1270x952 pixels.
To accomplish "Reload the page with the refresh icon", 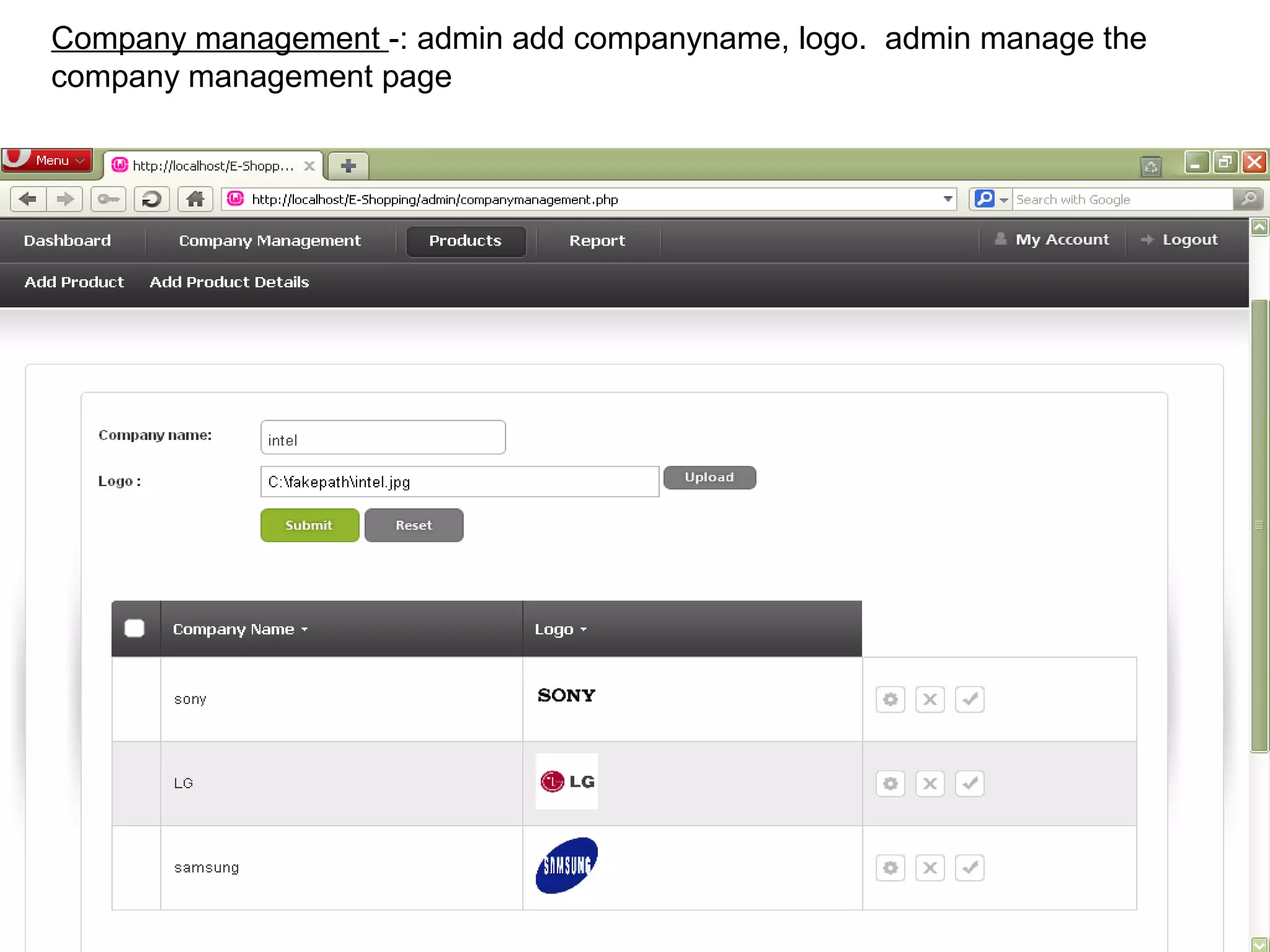I will [152, 200].
